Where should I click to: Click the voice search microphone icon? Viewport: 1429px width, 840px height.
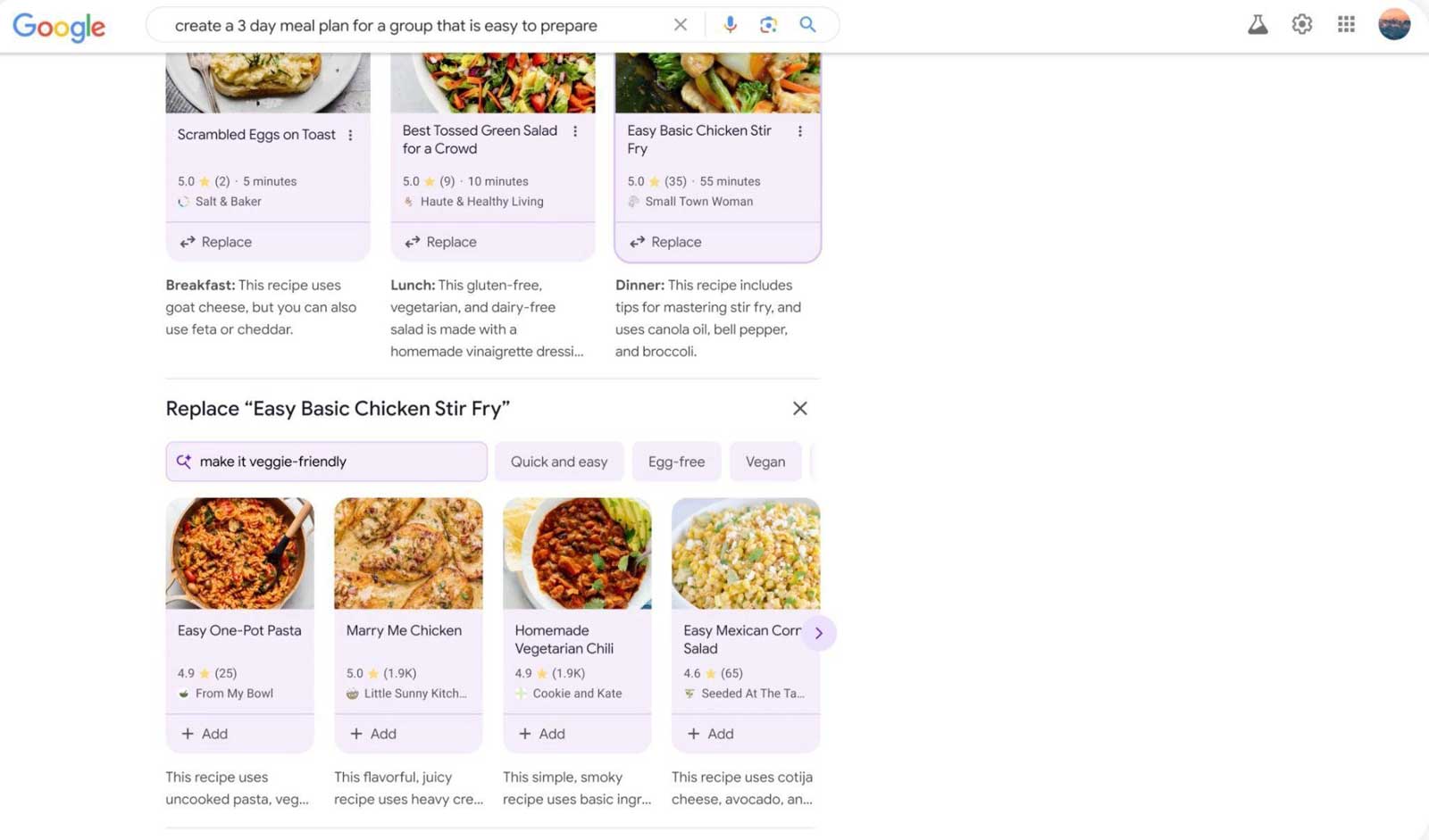(730, 25)
